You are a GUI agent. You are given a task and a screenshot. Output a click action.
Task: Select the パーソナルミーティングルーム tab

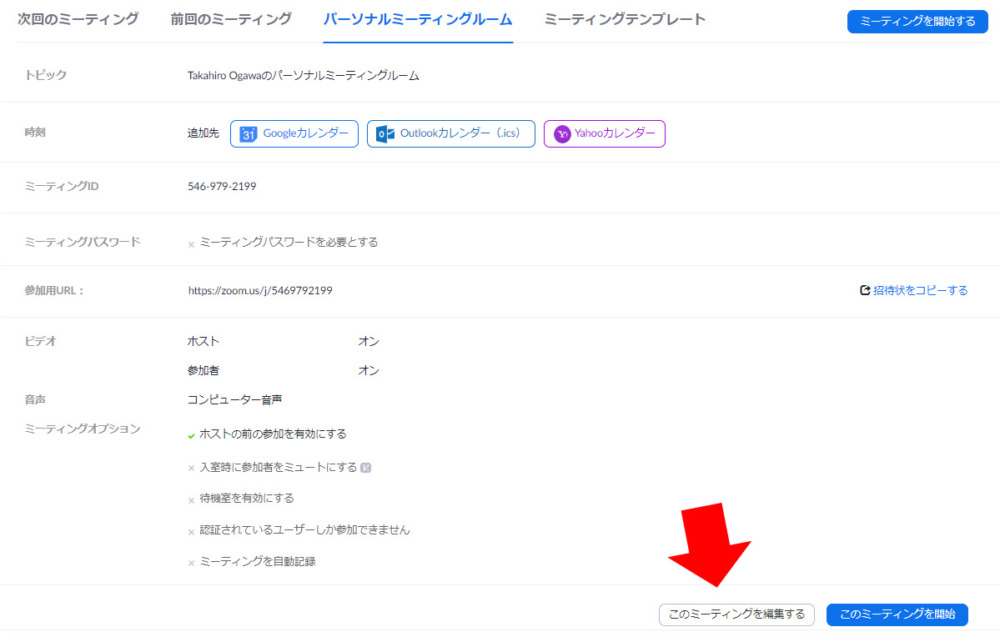click(x=418, y=20)
